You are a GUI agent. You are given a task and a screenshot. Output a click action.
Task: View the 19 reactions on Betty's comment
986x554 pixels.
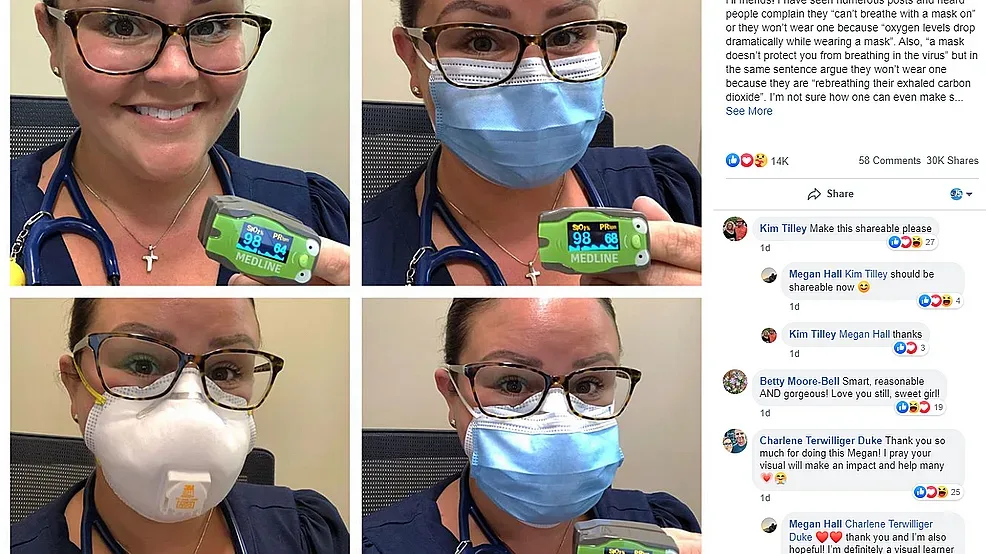point(920,407)
